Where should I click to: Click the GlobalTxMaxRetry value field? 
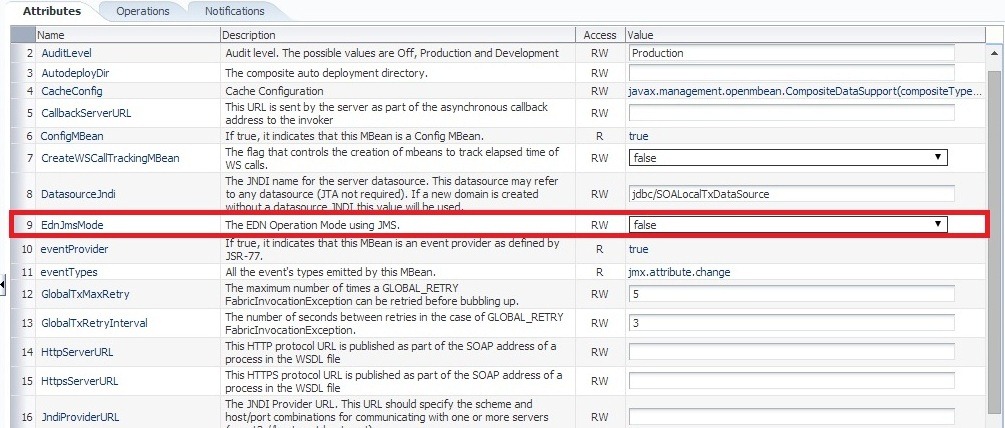[x=791, y=294]
